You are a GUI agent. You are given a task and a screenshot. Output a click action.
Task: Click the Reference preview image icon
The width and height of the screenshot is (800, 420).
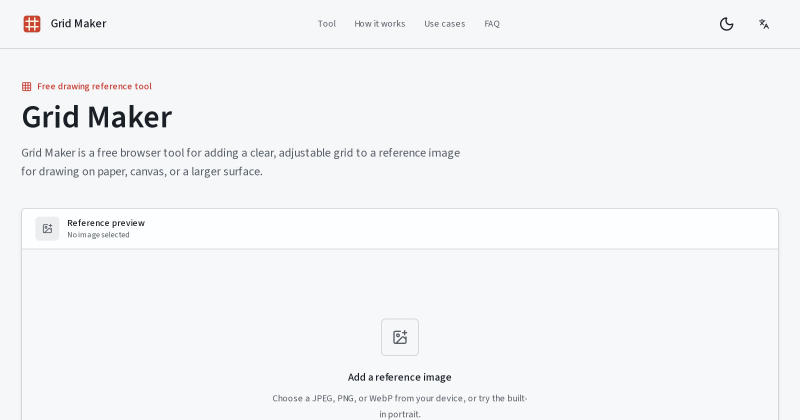47,229
